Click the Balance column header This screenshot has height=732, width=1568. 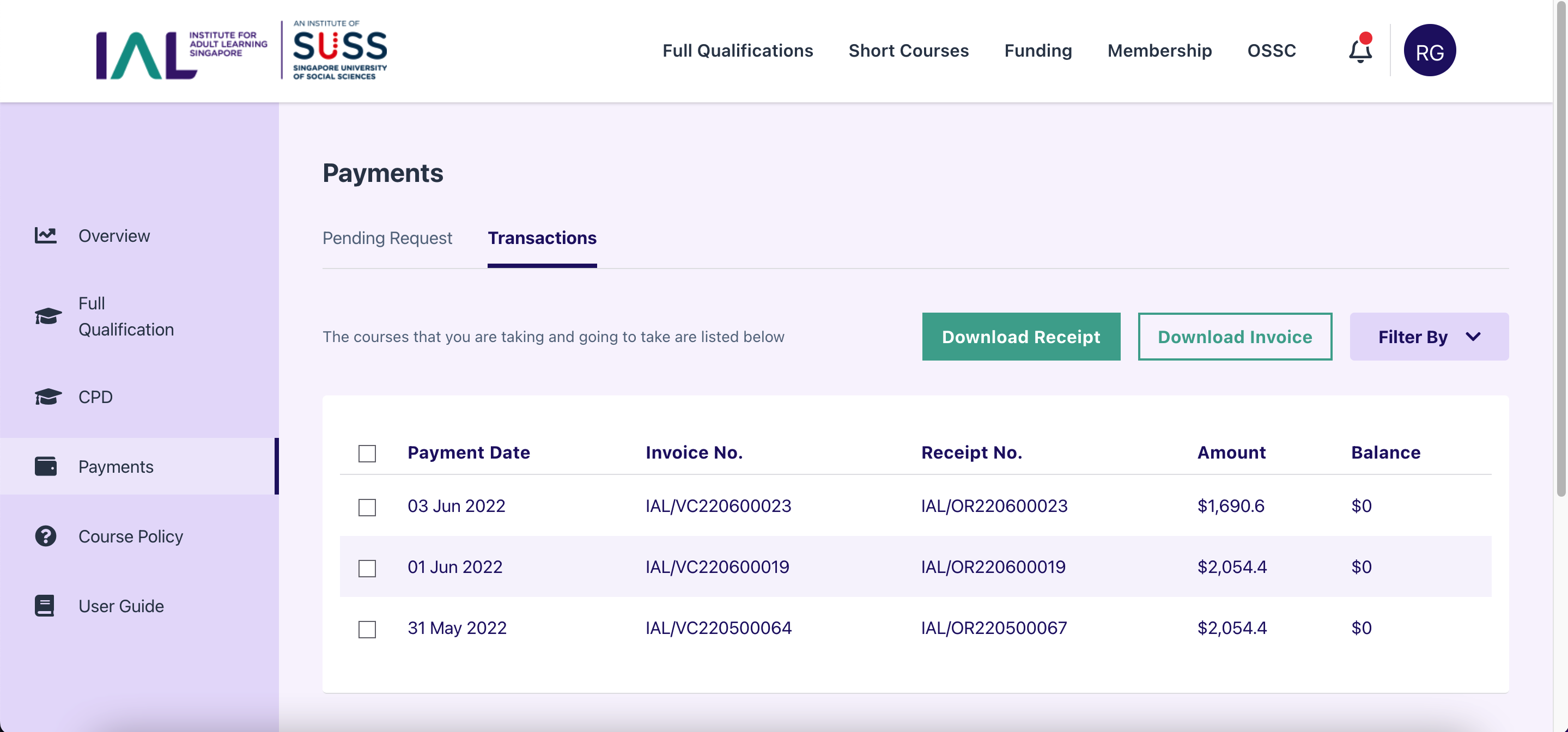pos(1385,453)
